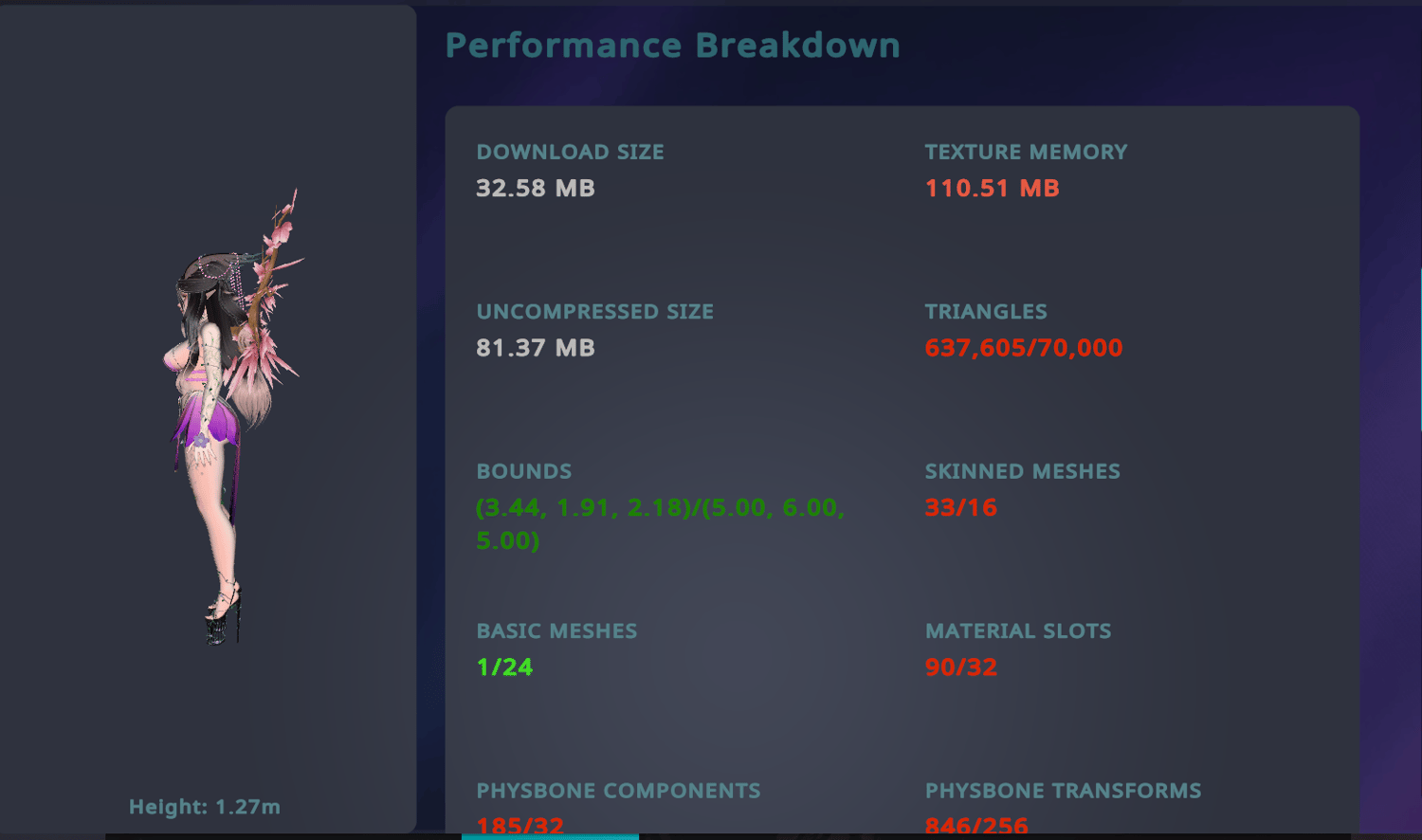Select the Height 1.27m label

click(205, 807)
